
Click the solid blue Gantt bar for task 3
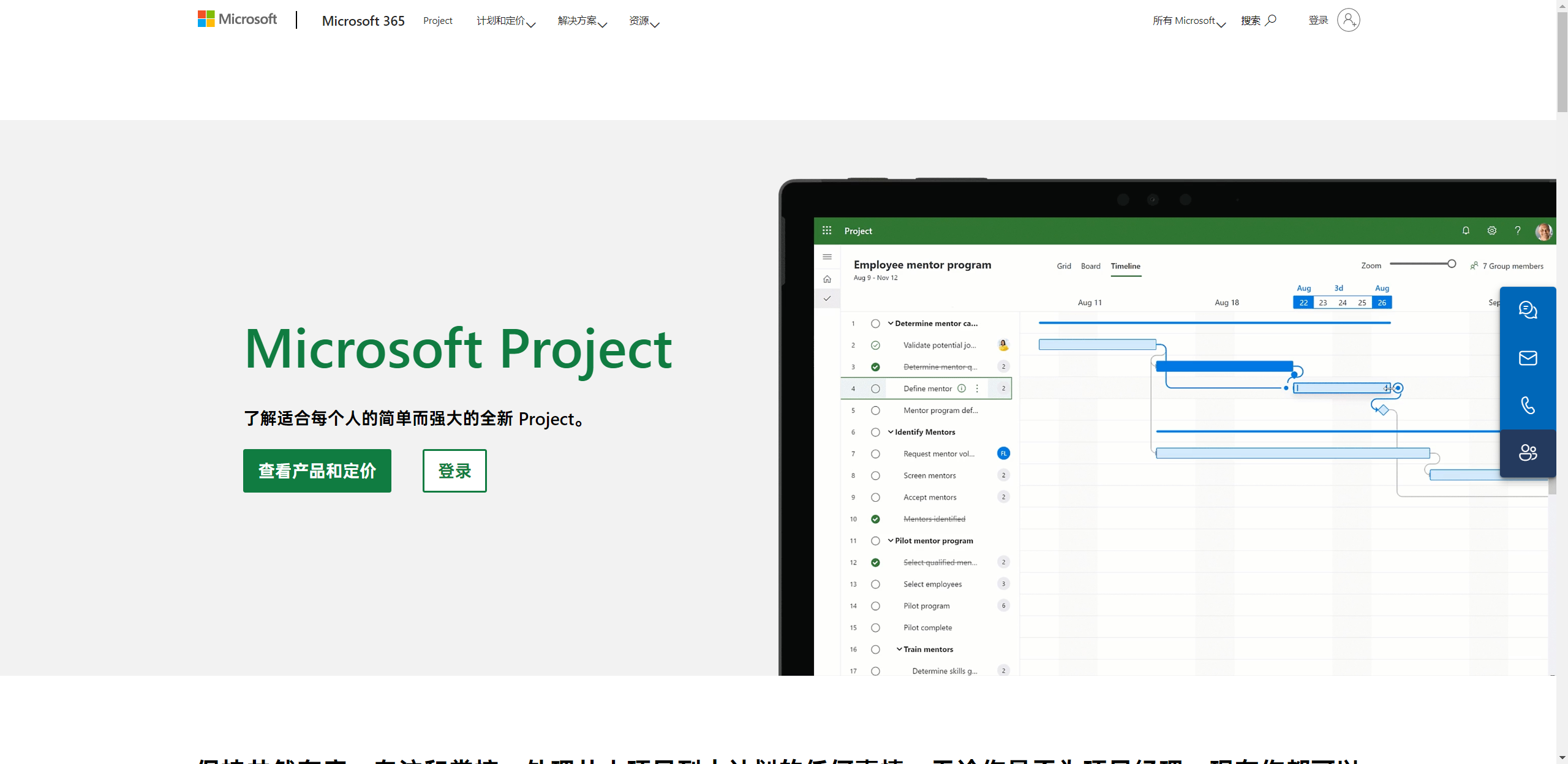(x=1224, y=366)
